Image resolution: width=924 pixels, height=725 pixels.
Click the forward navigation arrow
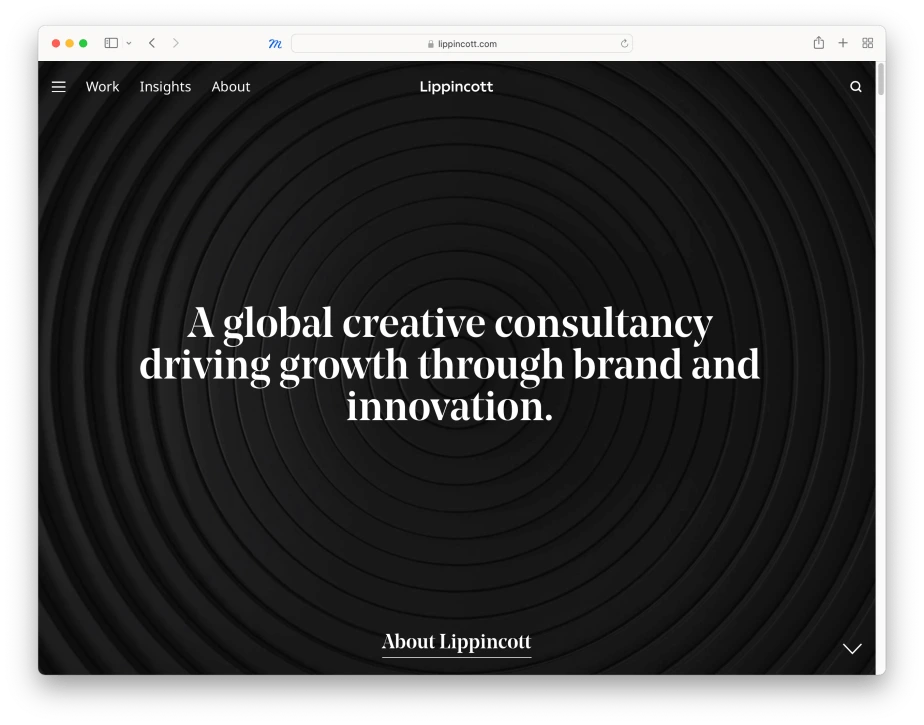pos(176,43)
